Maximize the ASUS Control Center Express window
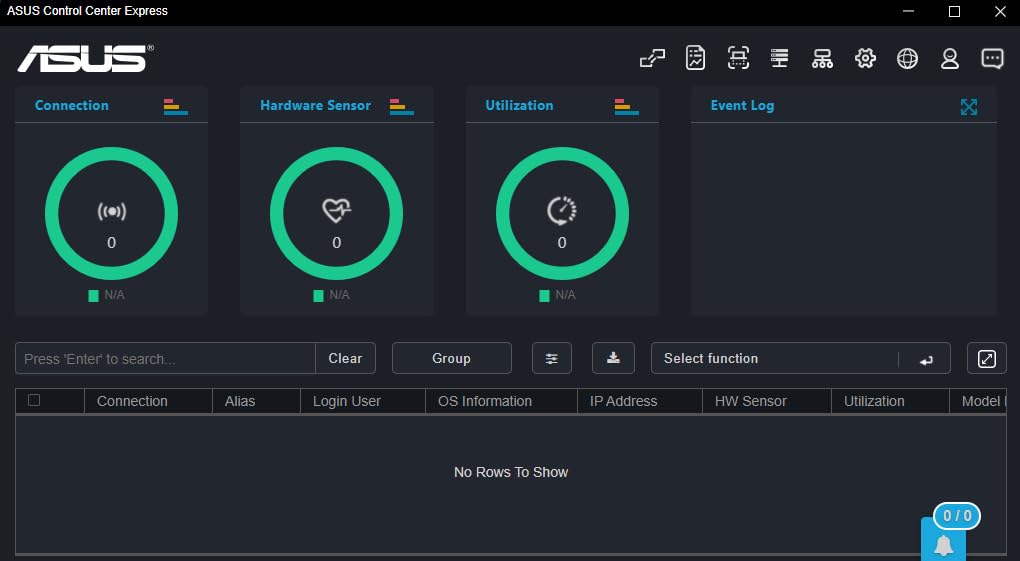Image resolution: width=1020 pixels, height=561 pixels. pos(954,11)
